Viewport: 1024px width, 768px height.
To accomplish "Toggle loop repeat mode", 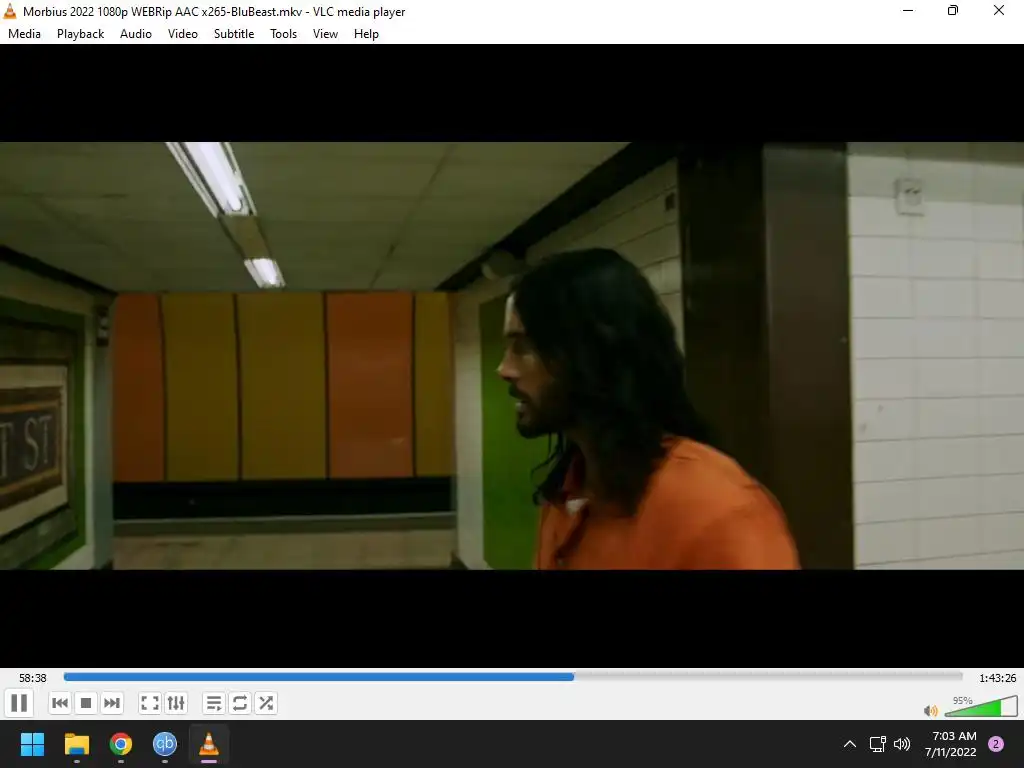I will point(240,703).
